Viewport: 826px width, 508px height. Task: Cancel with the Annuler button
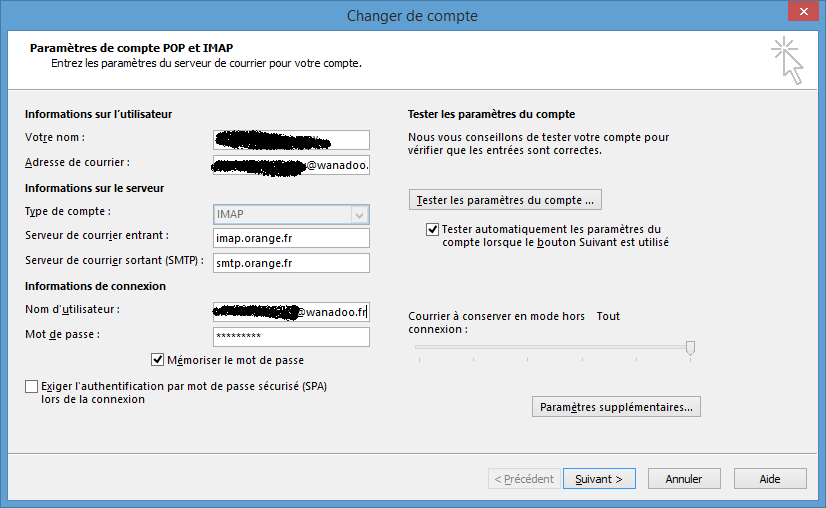684,479
